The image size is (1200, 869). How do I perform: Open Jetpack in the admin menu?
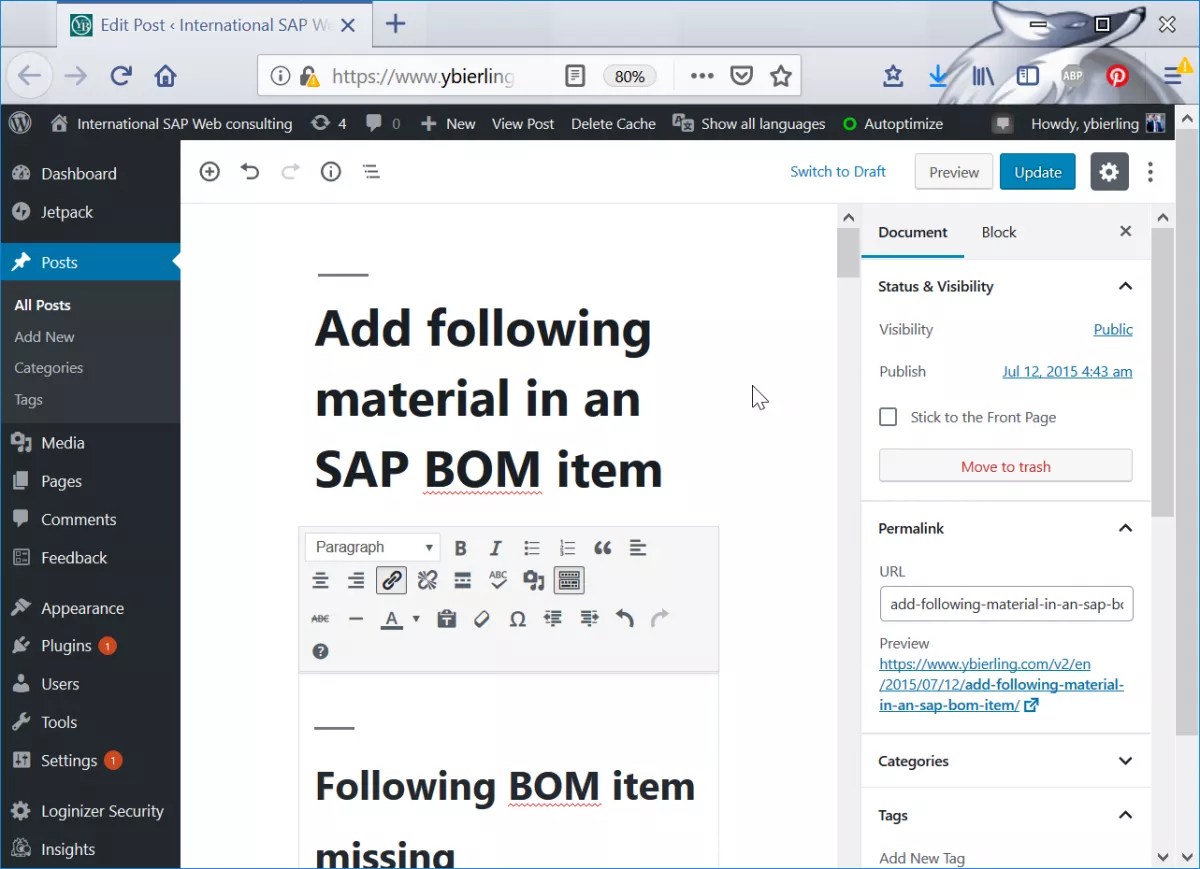(x=66, y=212)
